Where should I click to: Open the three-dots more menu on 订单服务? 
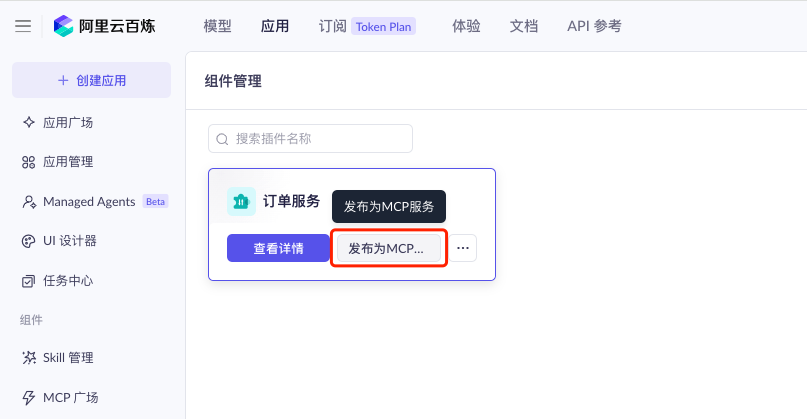pyautogui.click(x=463, y=248)
